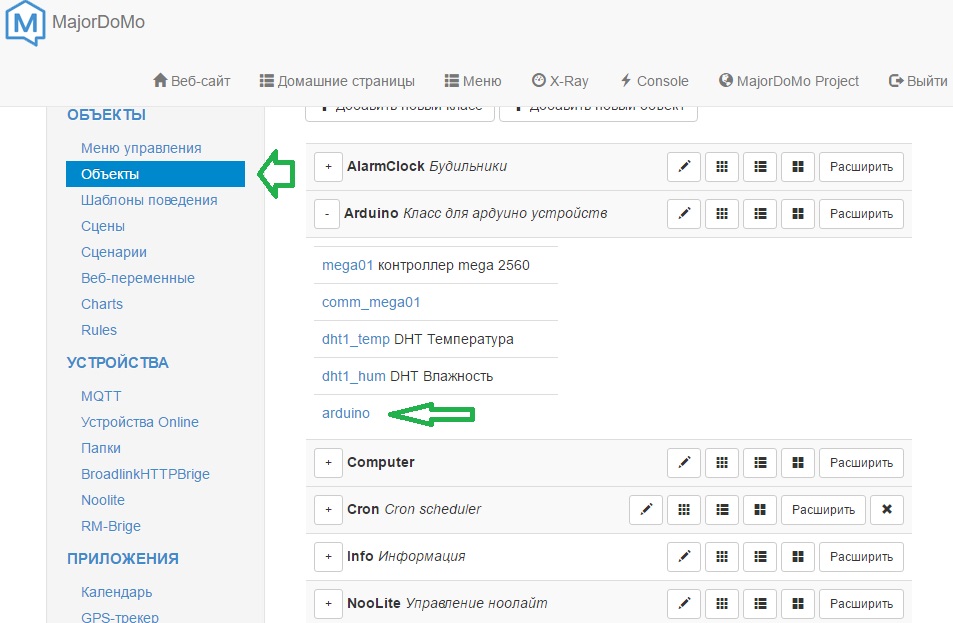This screenshot has width=953, height=623.
Task: Click the MajorDoMo logo icon
Action: coord(25,23)
